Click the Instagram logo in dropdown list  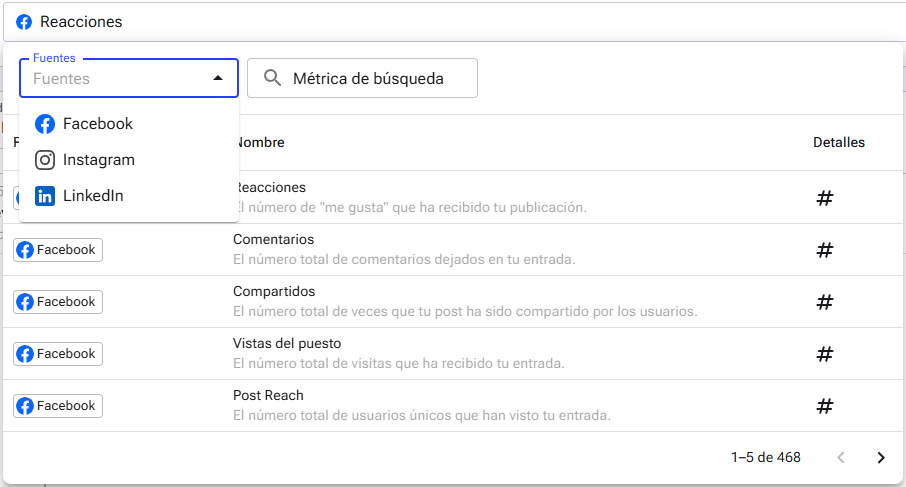coord(44,160)
